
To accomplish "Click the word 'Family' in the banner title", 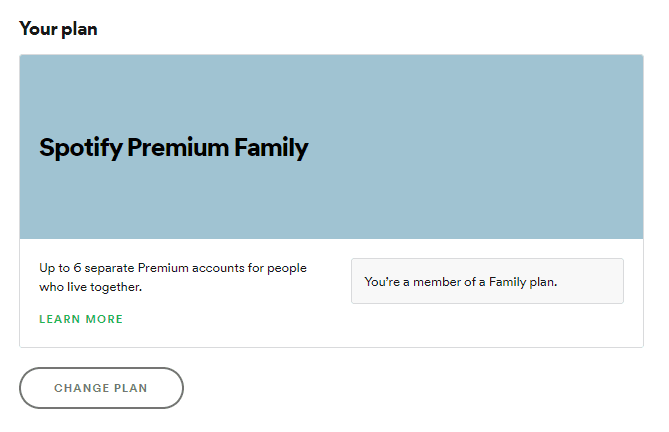I will point(271,148).
